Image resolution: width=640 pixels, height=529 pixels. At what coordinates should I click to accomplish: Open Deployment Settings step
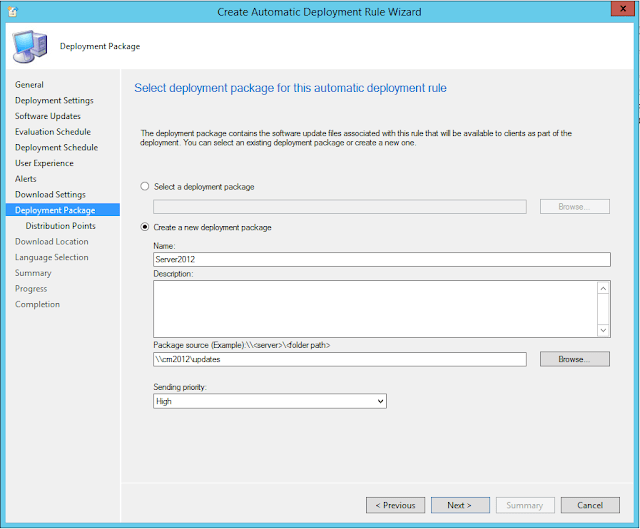tap(54, 101)
